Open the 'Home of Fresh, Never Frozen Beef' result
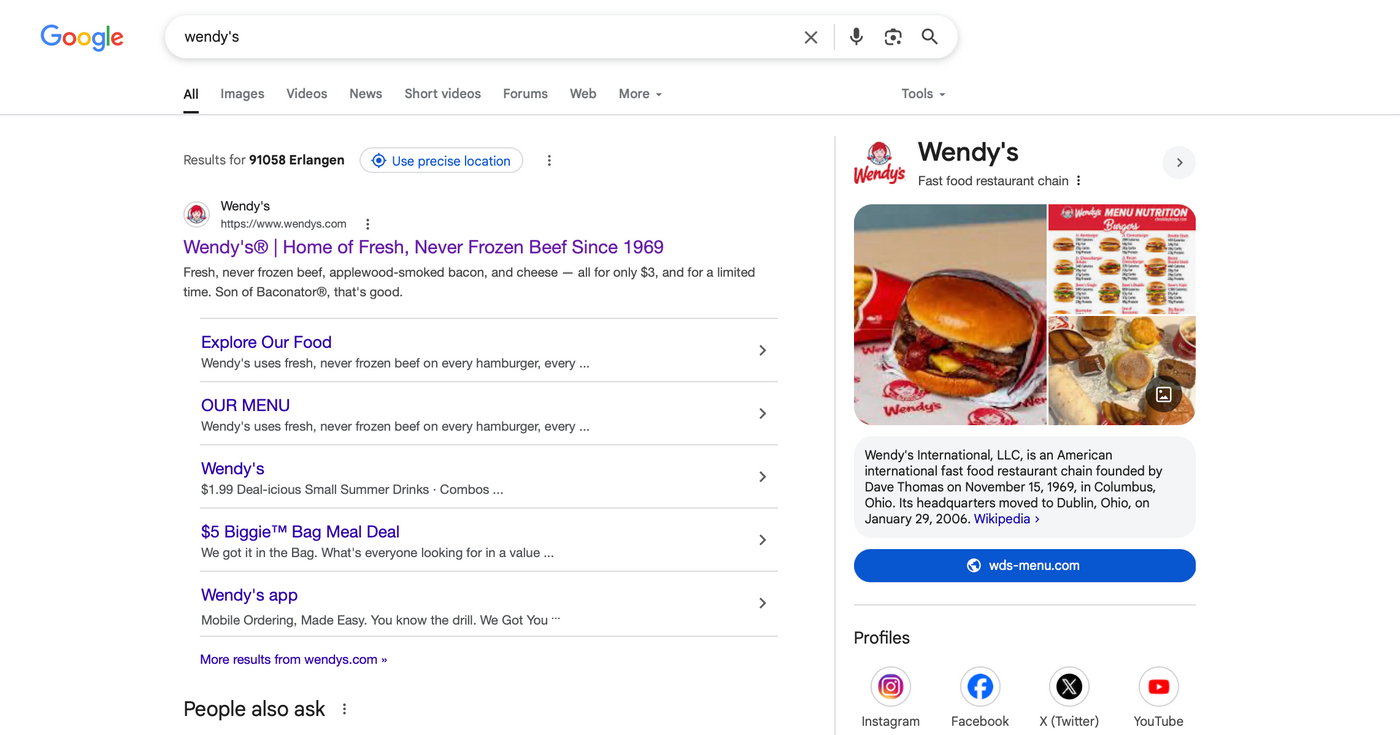The width and height of the screenshot is (1400, 735). click(x=423, y=247)
